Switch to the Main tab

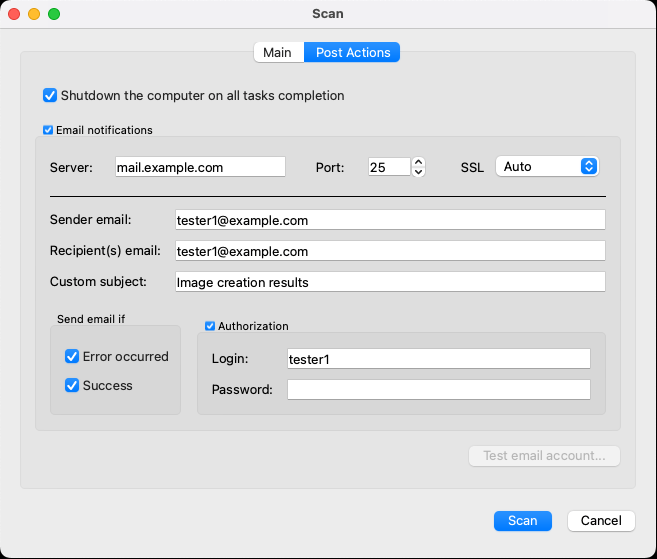click(279, 52)
